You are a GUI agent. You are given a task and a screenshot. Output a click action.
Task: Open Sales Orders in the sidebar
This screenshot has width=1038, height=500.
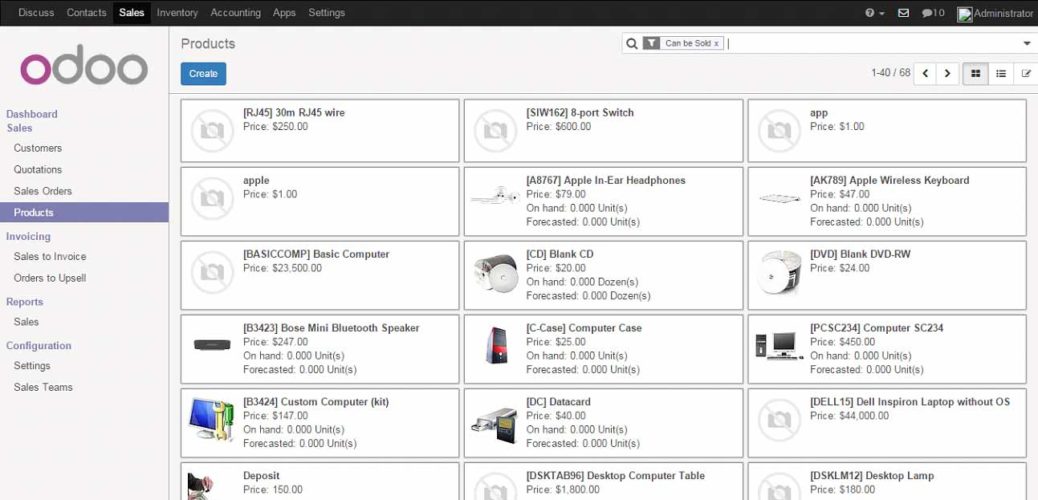[x=43, y=191]
